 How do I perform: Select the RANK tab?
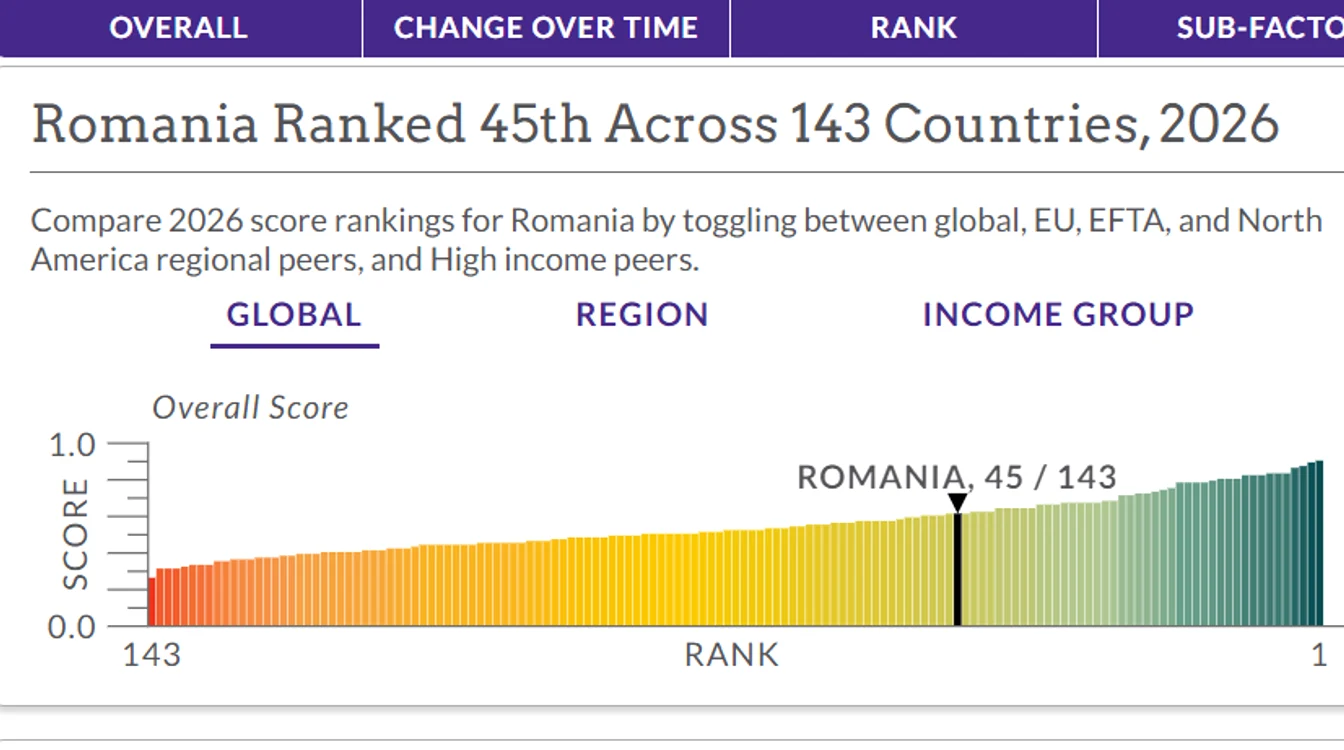coord(914,28)
